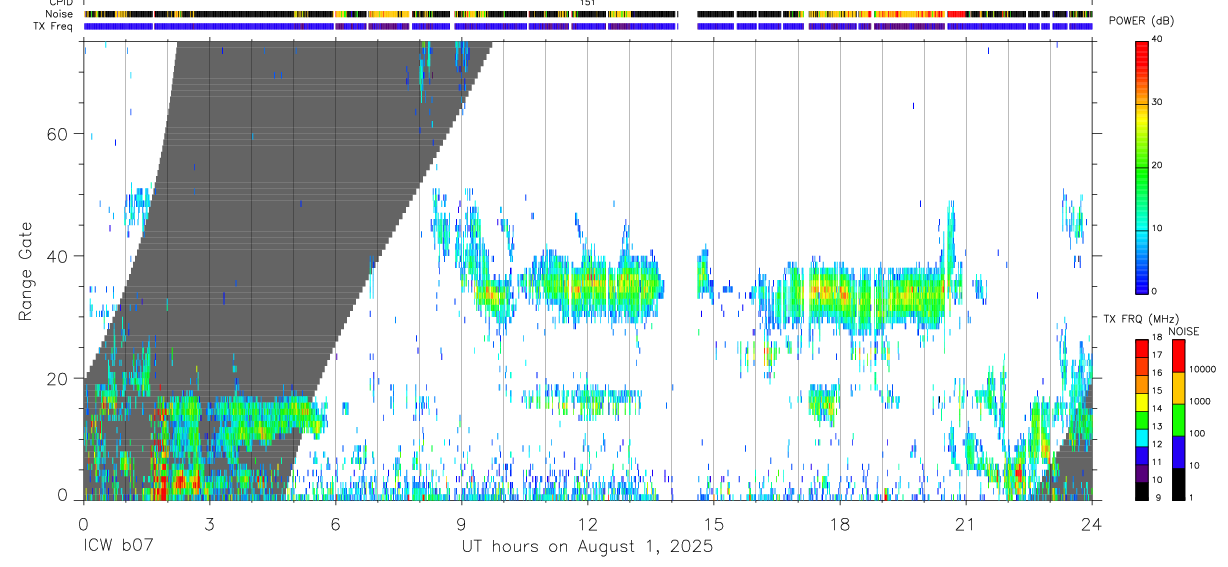Click the TX FRQ (MHz) color scale bar

click(x=1141, y=420)
